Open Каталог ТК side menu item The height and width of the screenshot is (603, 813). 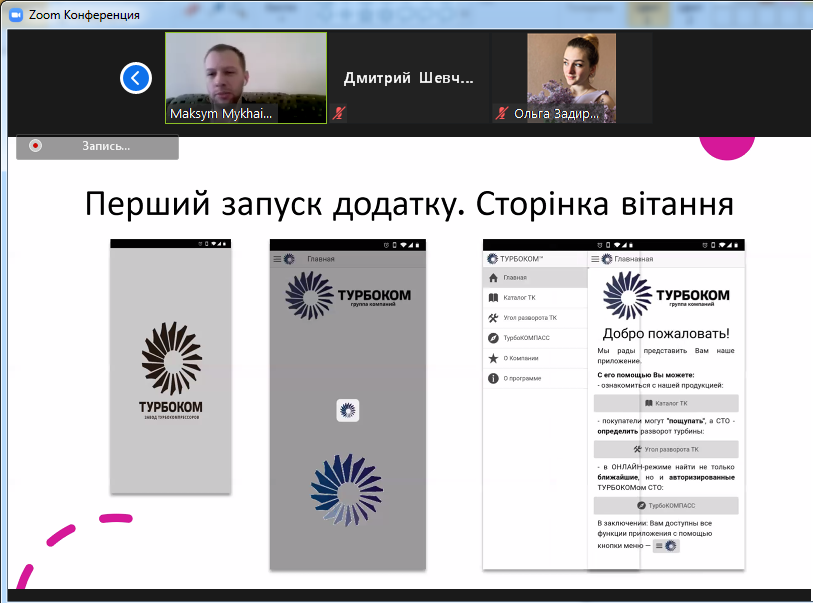point(535,298)
